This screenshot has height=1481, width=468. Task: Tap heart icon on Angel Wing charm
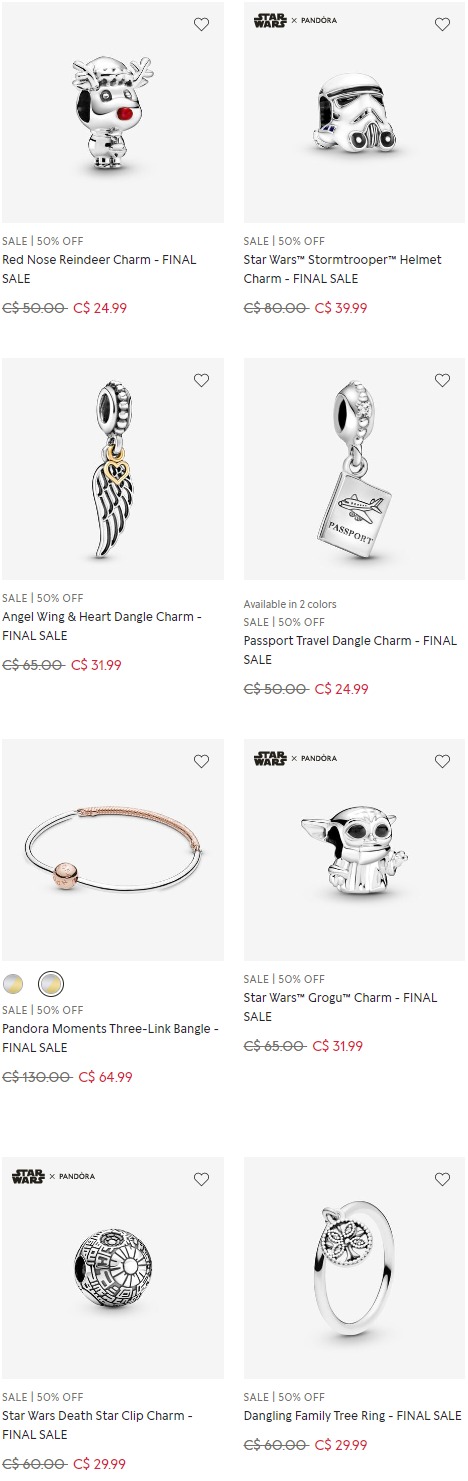pyautogui.click(x=201, y=380)
